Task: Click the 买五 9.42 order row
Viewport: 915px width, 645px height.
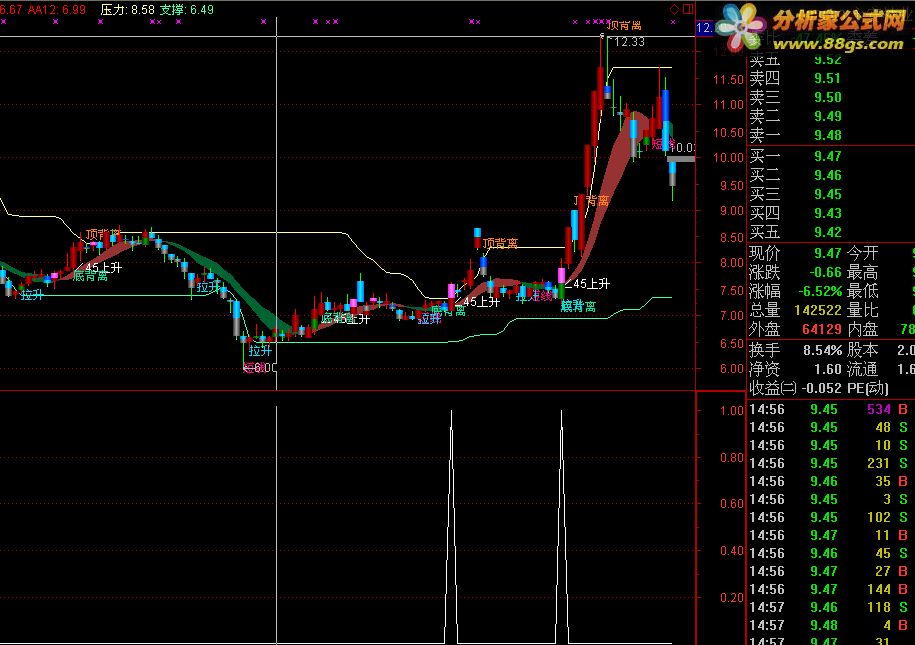Action: (795, 232)
